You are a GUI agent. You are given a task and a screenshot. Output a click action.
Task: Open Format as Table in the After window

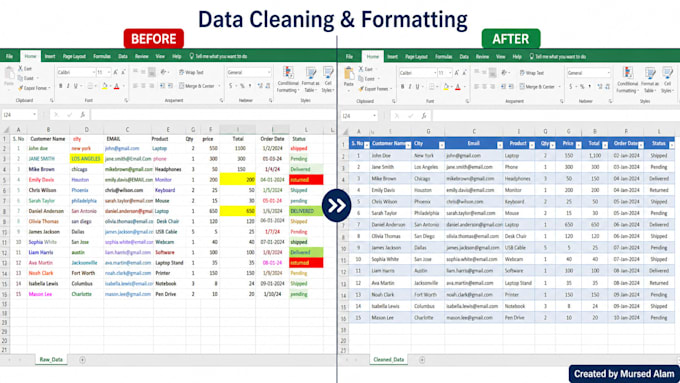[649, 80]
